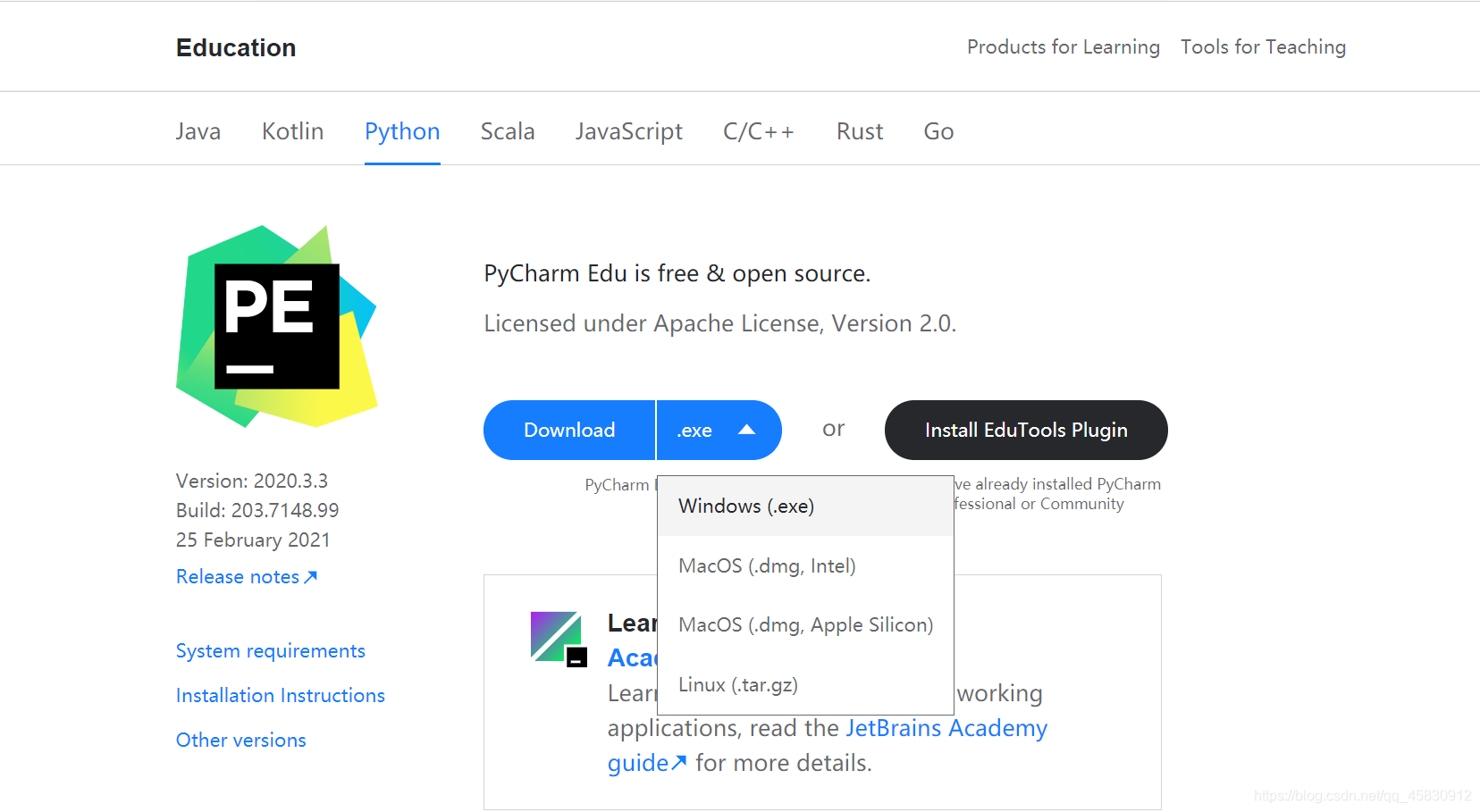Switch to the JavaScript tab
The image size is (1480, 812).
[629, 131]
